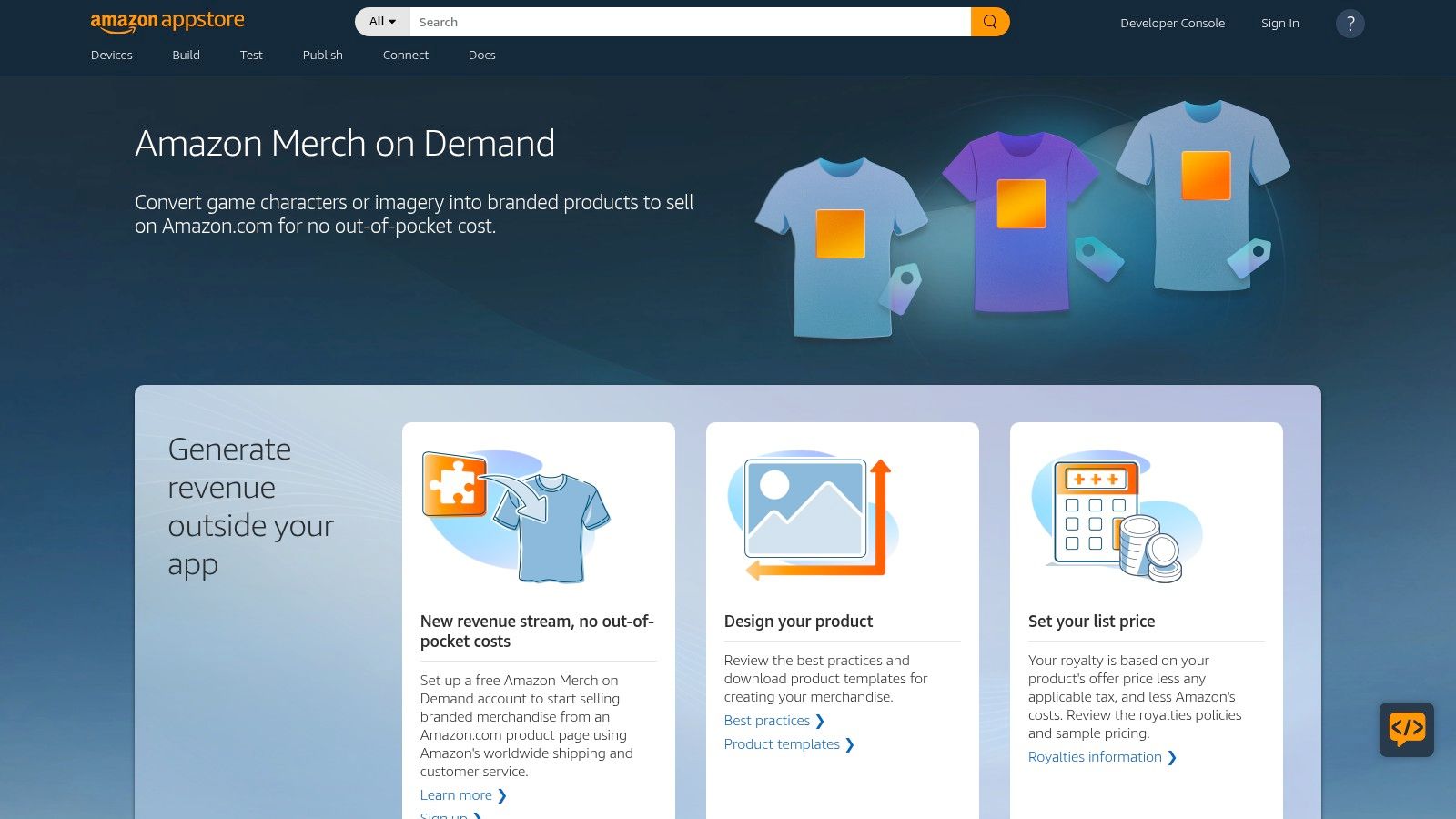Open the Product templates link
The height and width of the screenshot is (819, 1456).
click(x=789, y=744)
